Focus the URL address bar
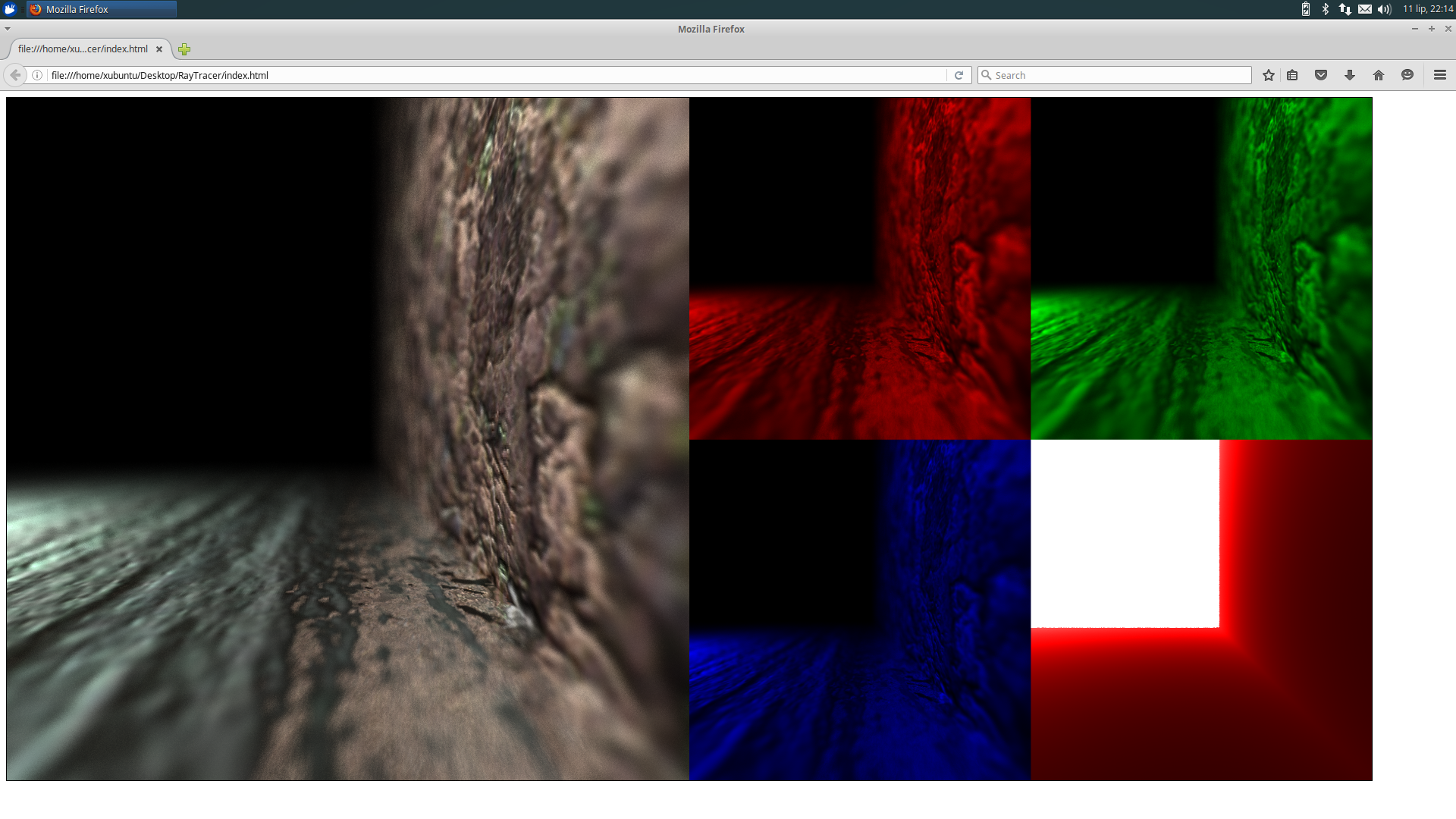This screenshot has height=819, width=1456. pyautogui.click(x=493, y=75)
